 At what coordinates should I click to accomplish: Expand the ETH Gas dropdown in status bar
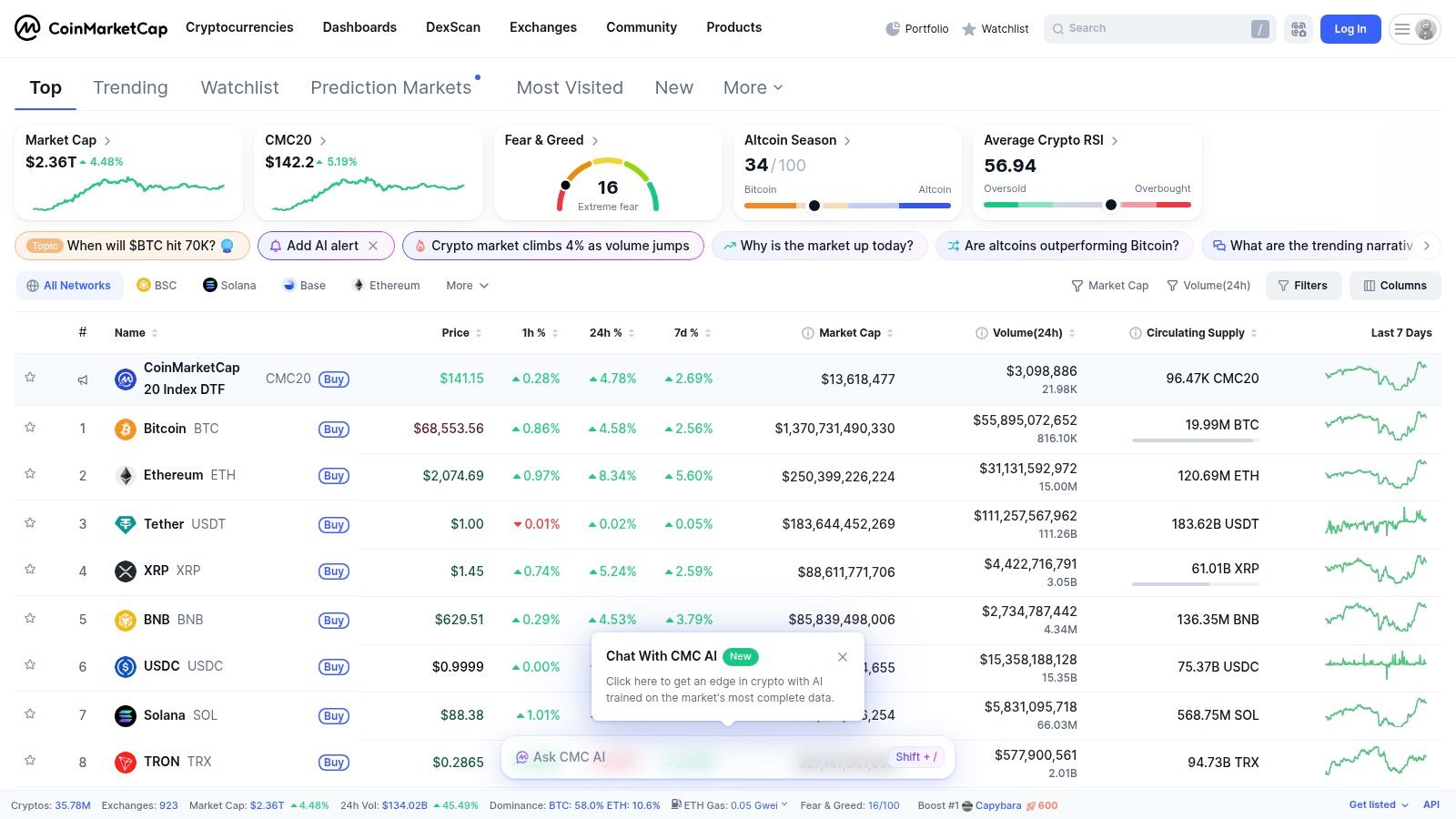point(784,804)
